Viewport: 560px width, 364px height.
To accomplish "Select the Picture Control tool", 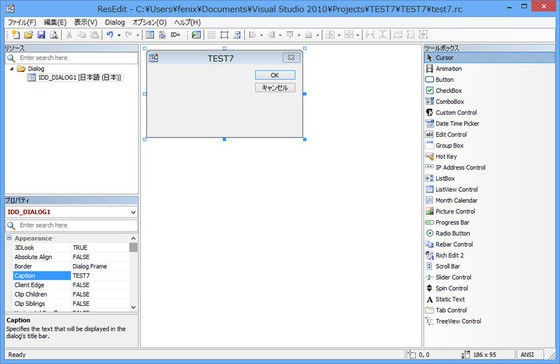I will click(x=489, y=211).
